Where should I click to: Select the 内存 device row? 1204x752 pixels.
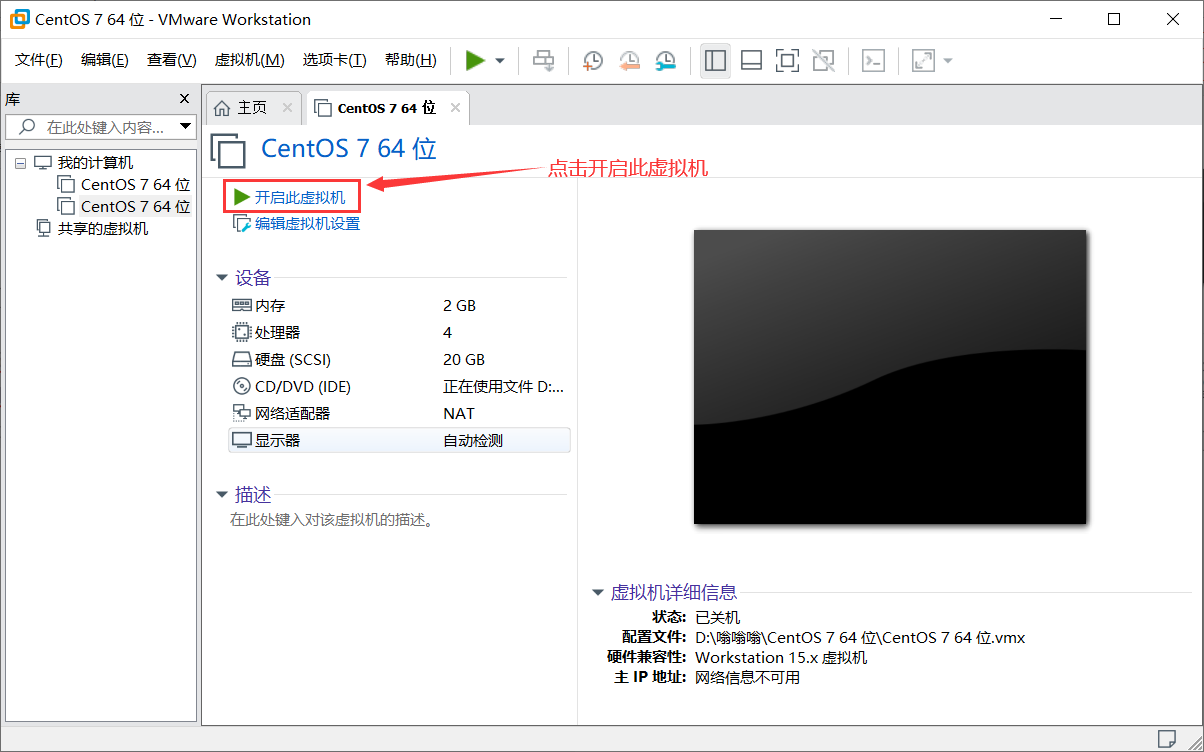(x=399, y=305)
